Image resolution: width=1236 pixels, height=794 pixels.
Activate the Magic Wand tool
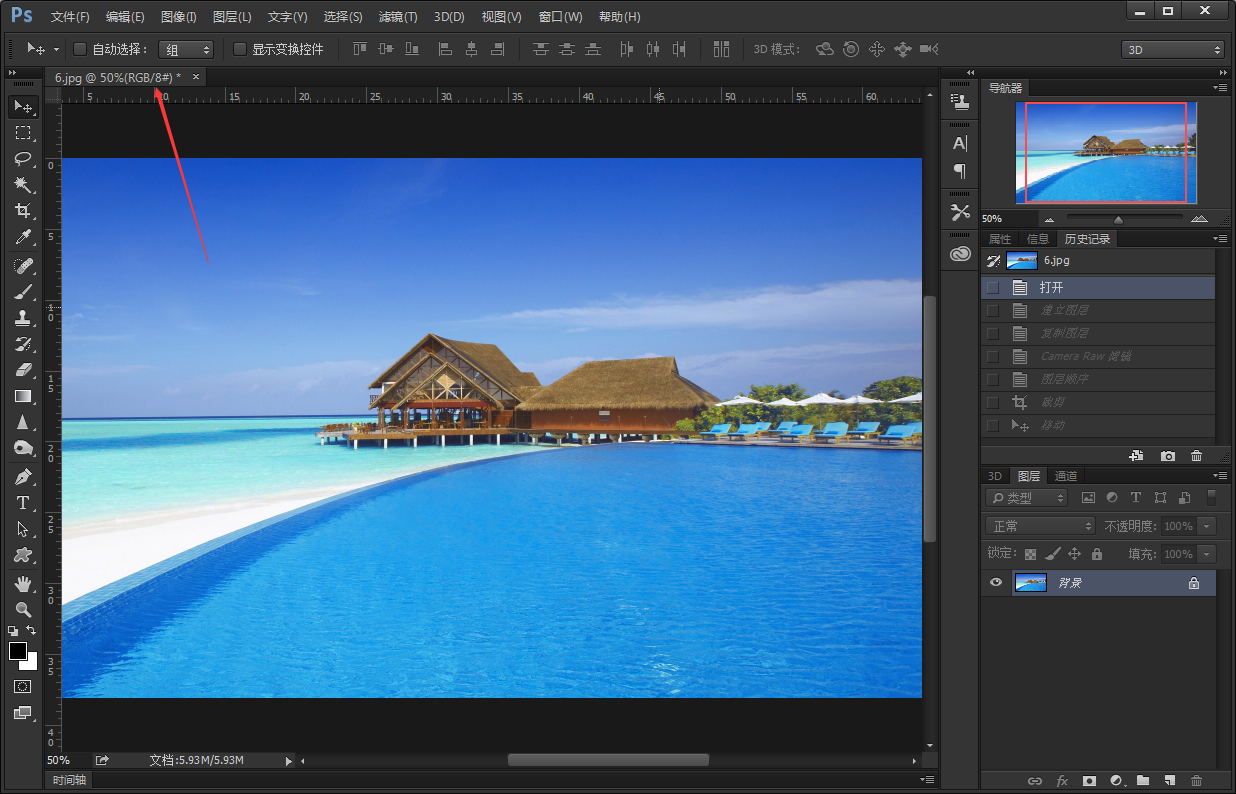(22, 185)
